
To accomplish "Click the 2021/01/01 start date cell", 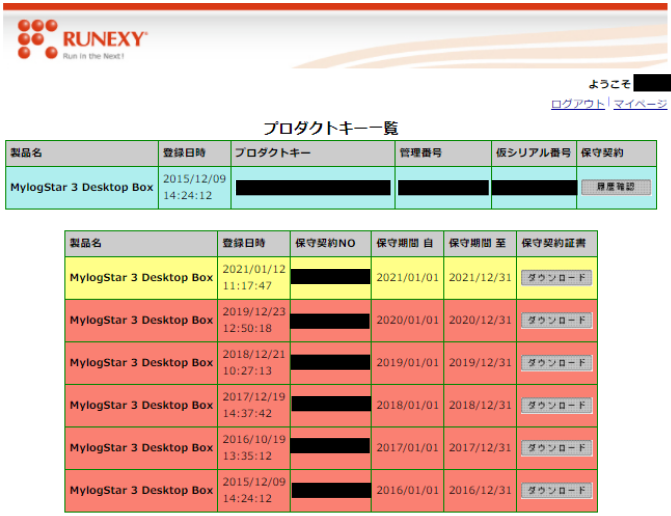I will coord(407,278).
